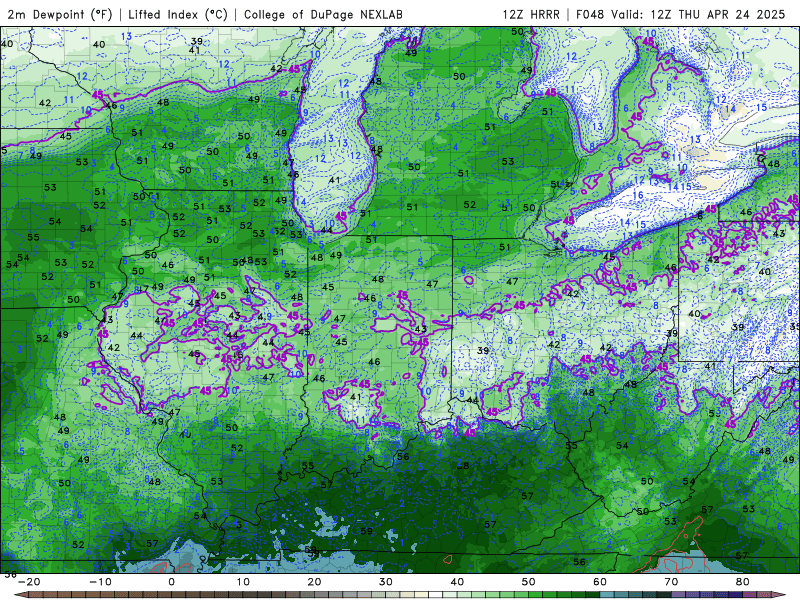Click the '60' color scale label

point(600,582)
